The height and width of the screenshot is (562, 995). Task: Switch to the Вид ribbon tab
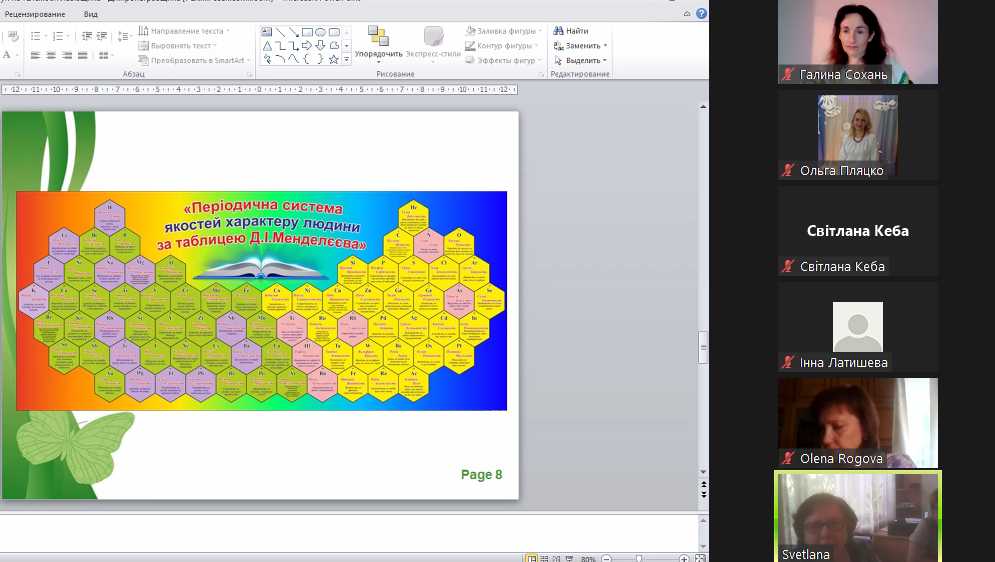click(x=91, y=14)
